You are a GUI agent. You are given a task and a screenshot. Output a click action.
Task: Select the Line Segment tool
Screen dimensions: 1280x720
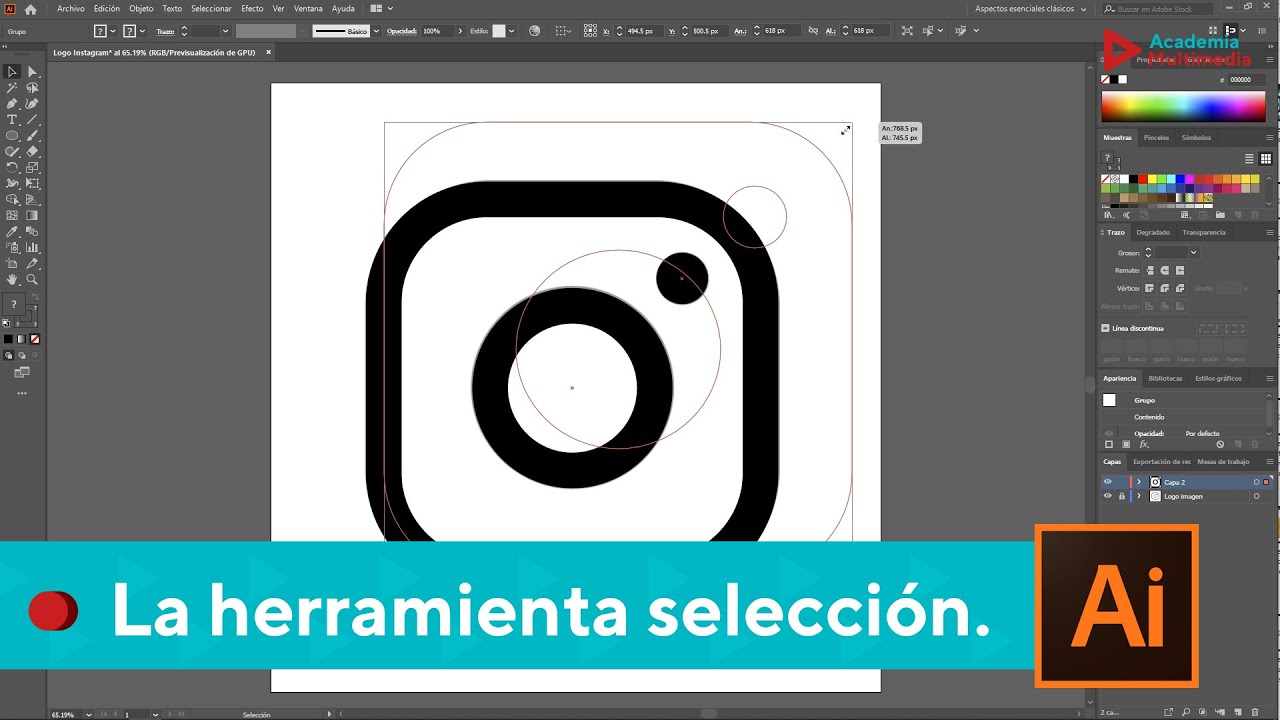[32, 120]
